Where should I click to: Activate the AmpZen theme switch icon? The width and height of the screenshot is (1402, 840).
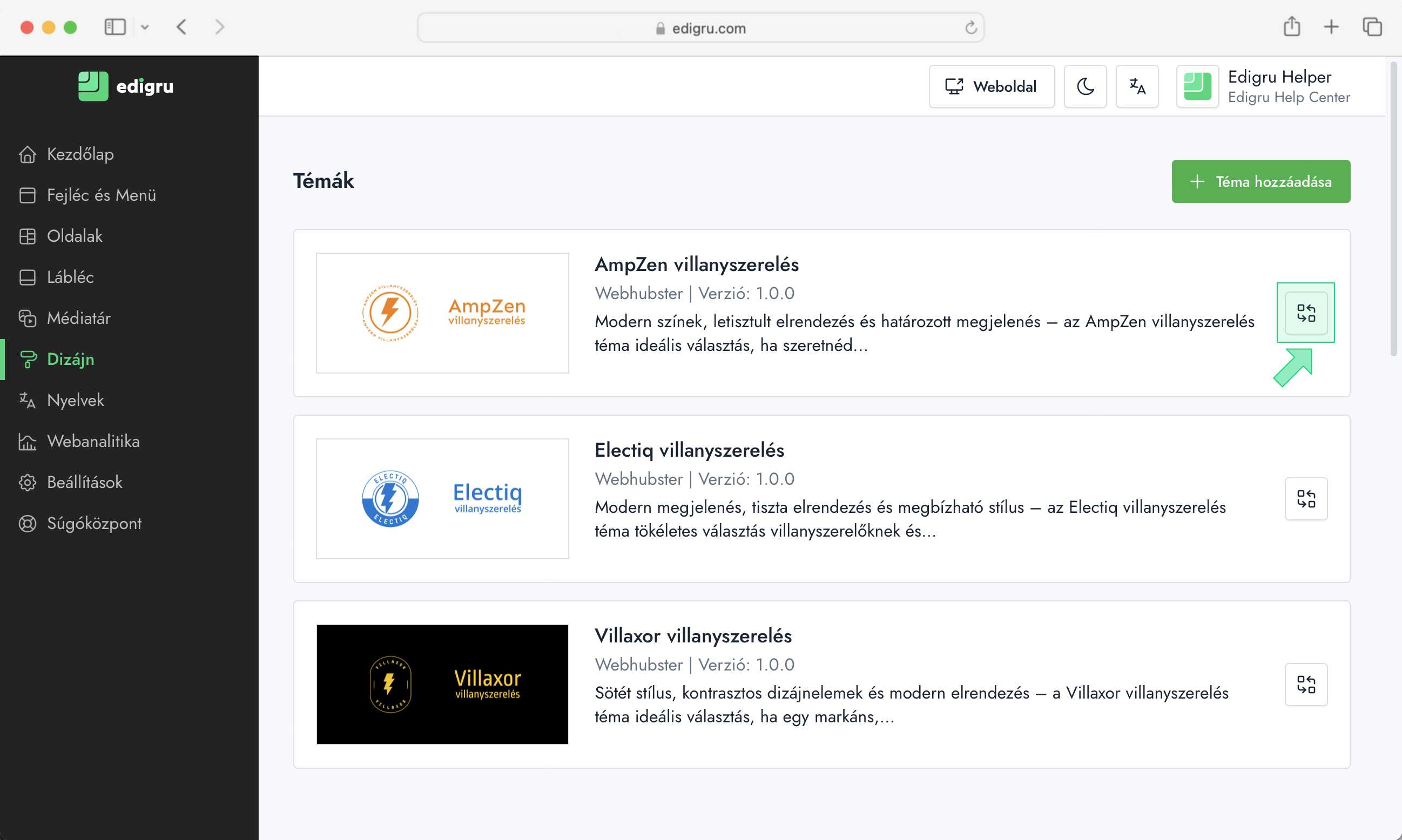(x=1305, y=313)
